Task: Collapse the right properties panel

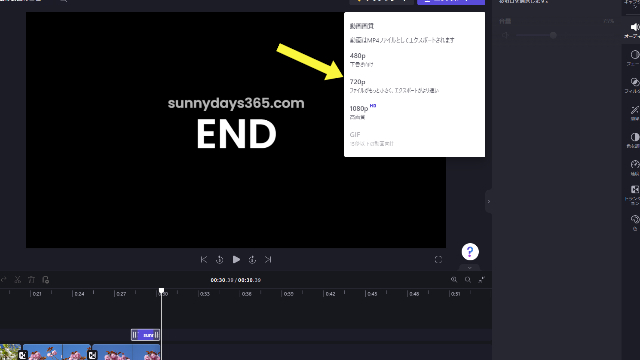Action: point(489,201)
